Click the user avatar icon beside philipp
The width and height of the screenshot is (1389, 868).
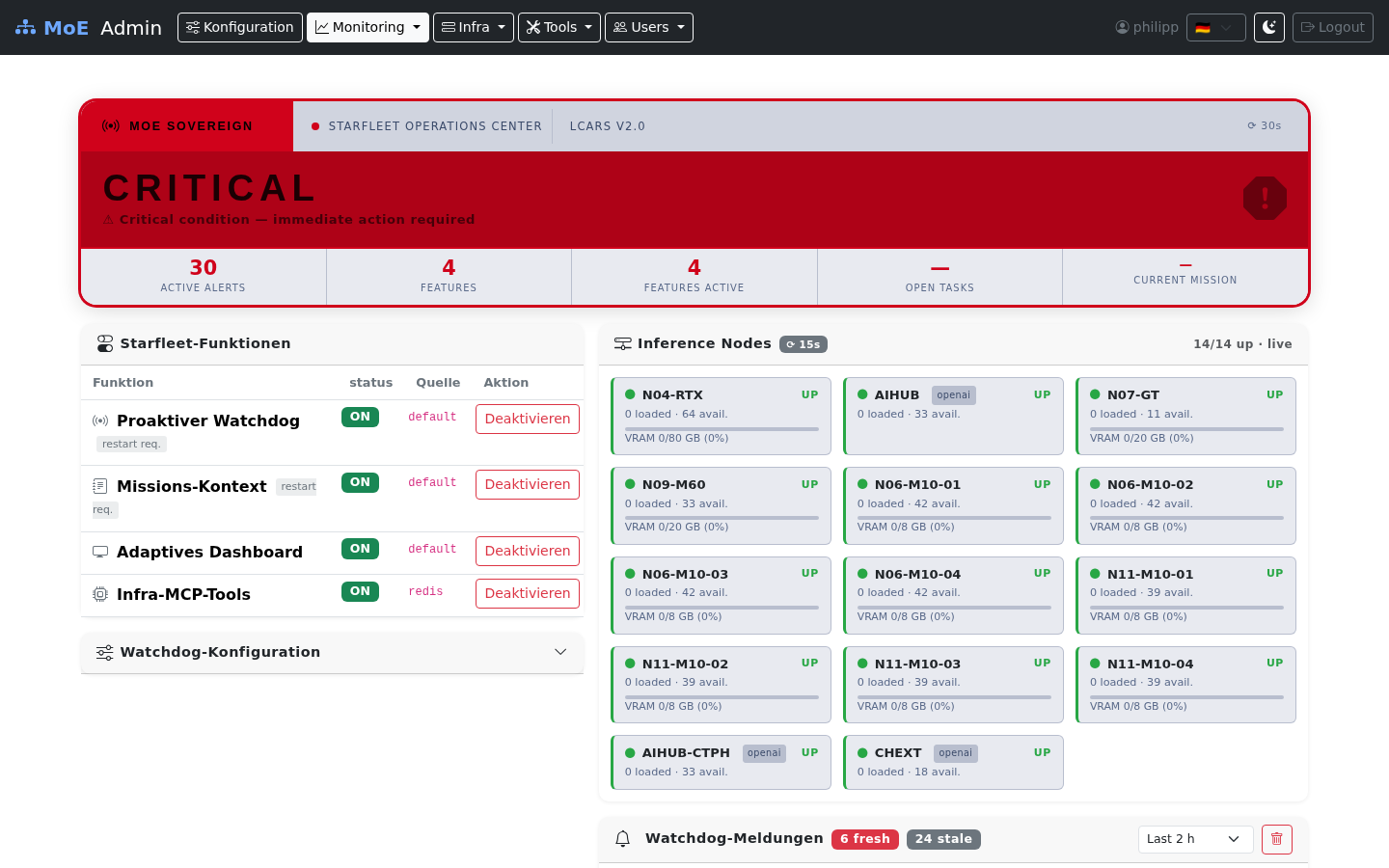[x=1122, y=27]
